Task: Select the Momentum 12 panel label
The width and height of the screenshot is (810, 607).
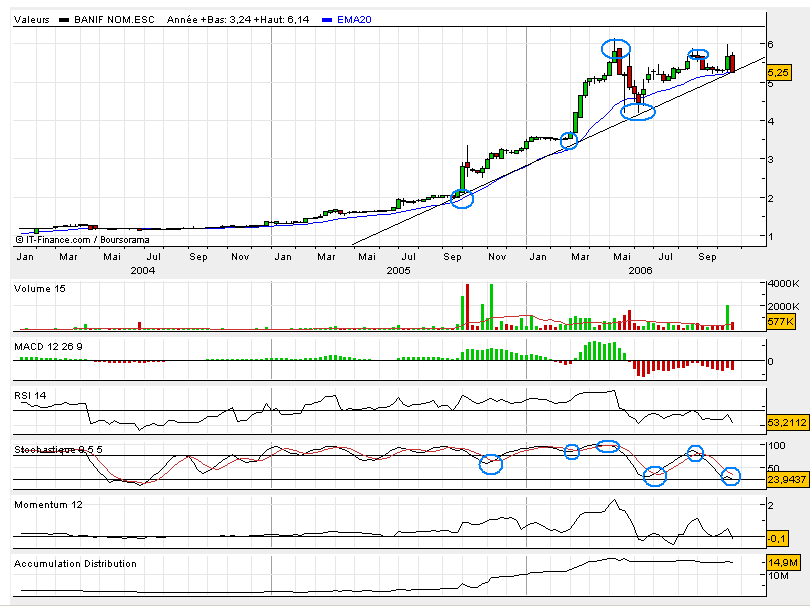Action: pyautogui.click(x=48, y=505)
